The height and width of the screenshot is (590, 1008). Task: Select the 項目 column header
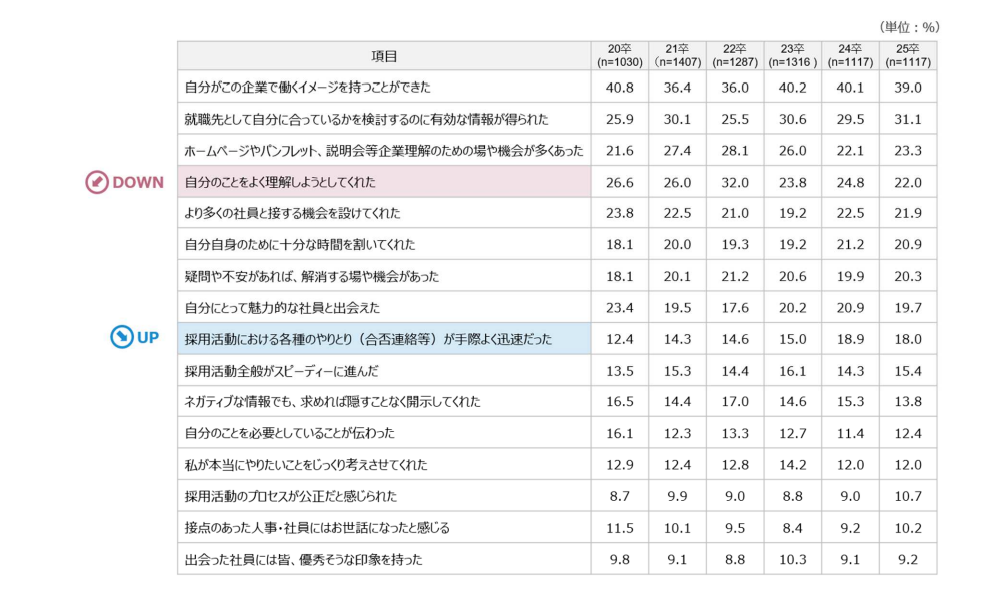(384, 56)
